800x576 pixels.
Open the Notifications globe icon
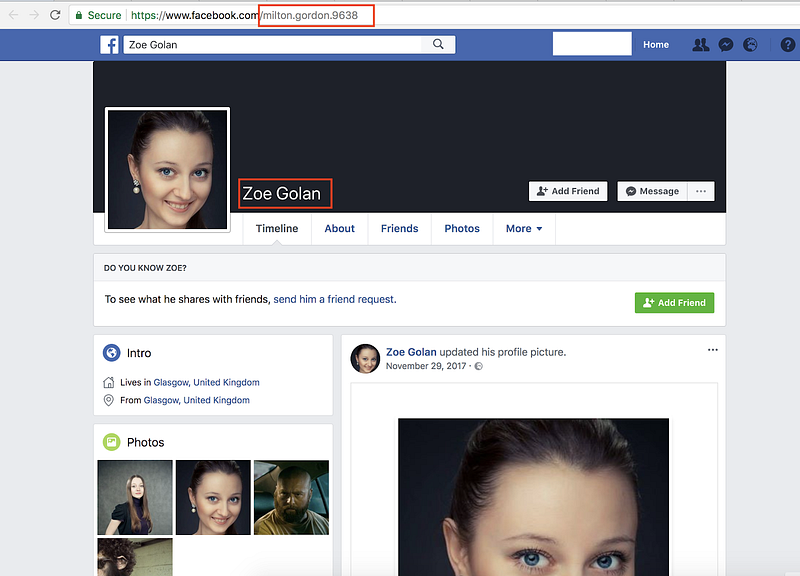click(x=751, y=45)
